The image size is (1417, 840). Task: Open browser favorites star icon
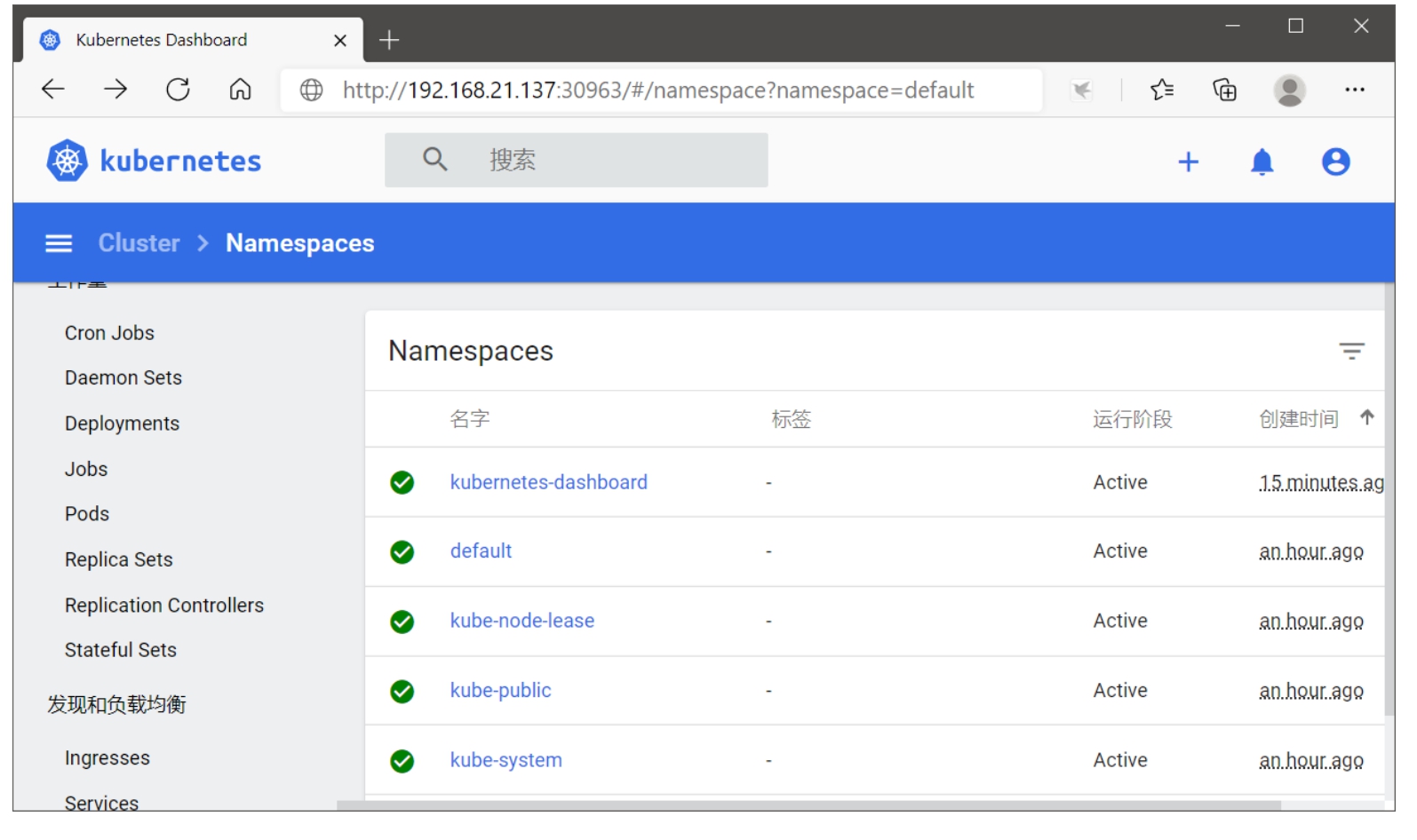pos(1161,90)
